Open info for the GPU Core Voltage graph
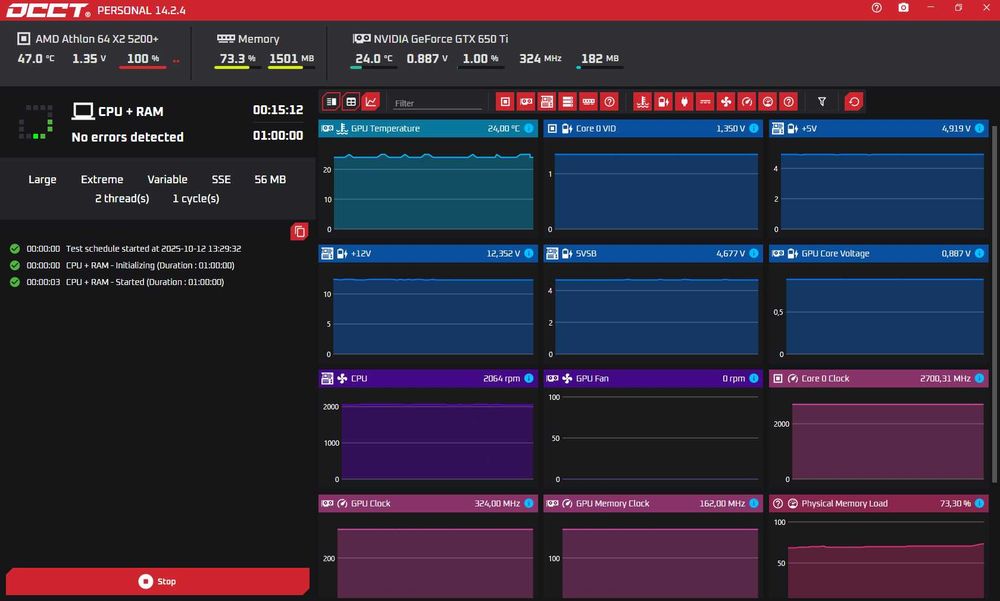Image resolution: width=1000 pixels, height=601 pixels. click(979, 253)
